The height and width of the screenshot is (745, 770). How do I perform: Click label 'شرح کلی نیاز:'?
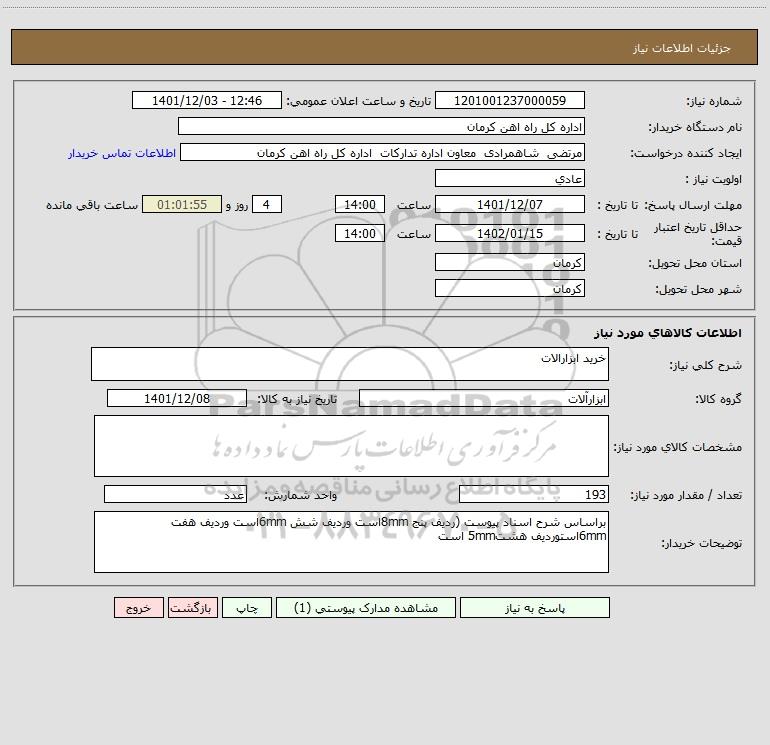point(706,365)
